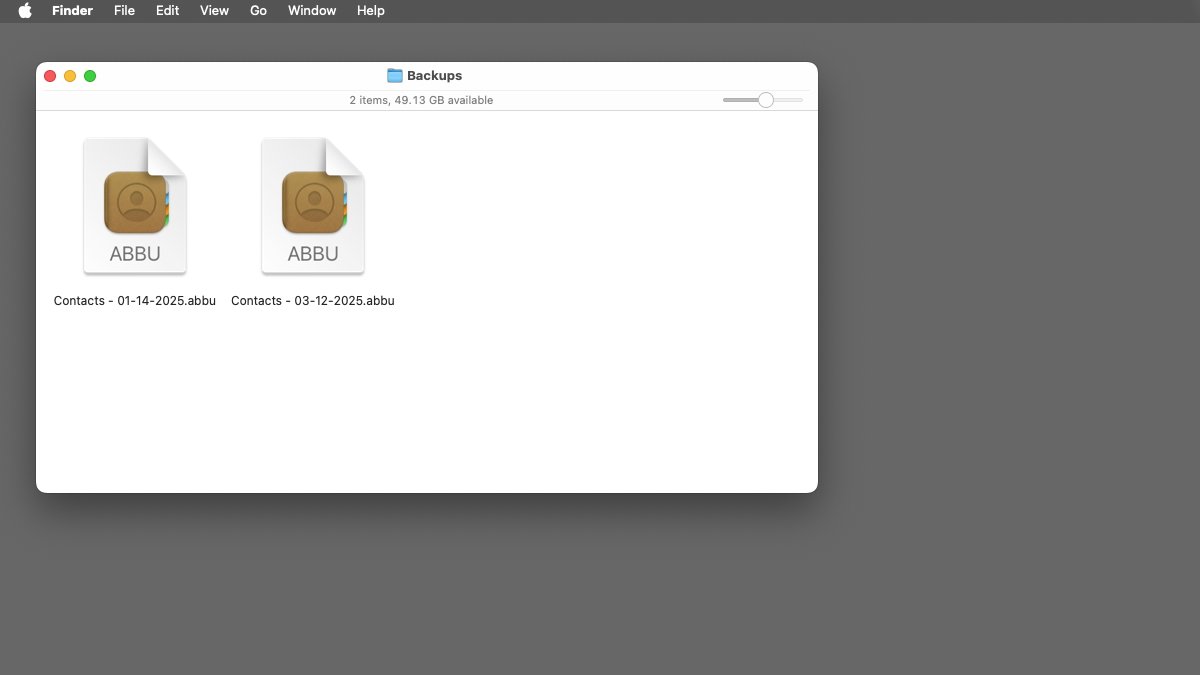Click the icon size slider knob
This screenshot has width=1200, height=675.
click(x=766, y=100)
